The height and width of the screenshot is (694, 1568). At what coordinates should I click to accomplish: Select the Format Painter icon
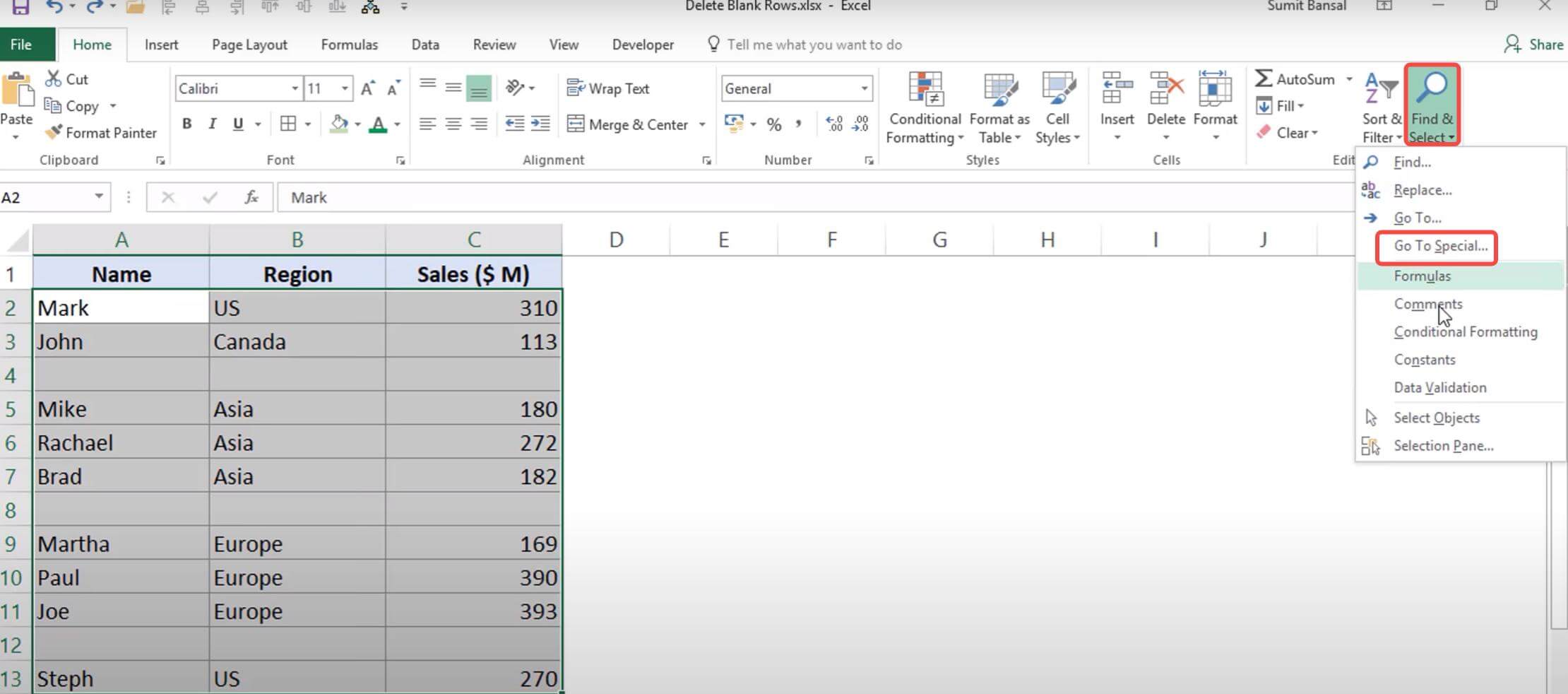point(102,133)
